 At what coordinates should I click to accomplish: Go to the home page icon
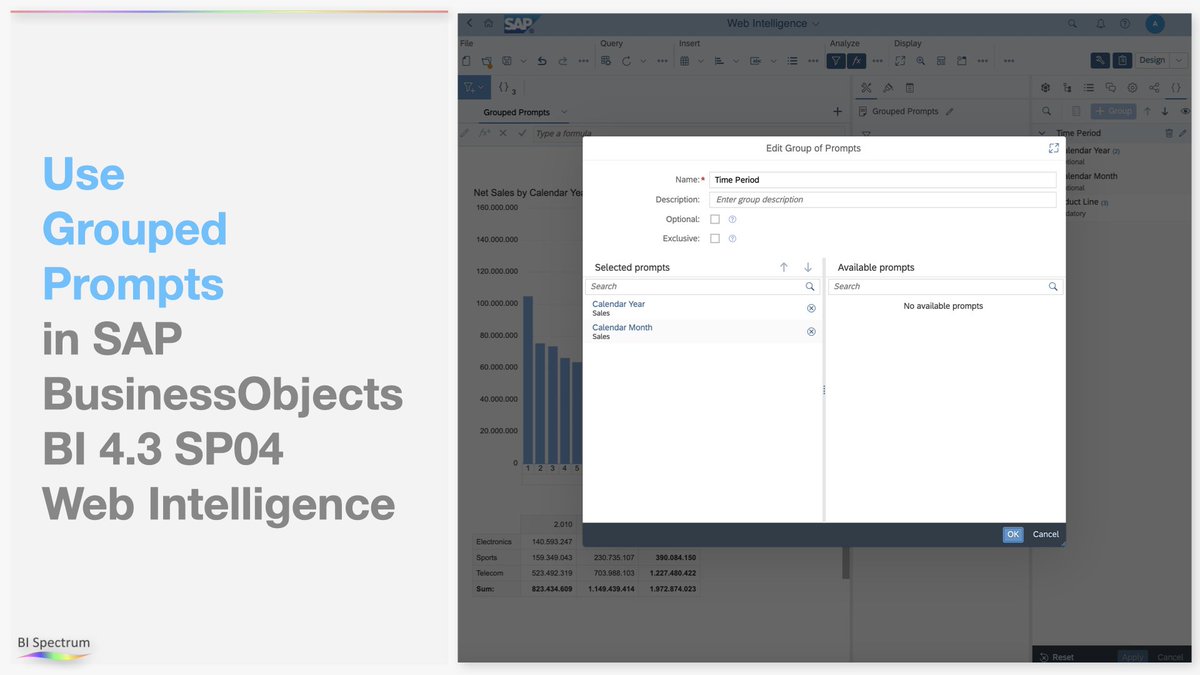489,23
